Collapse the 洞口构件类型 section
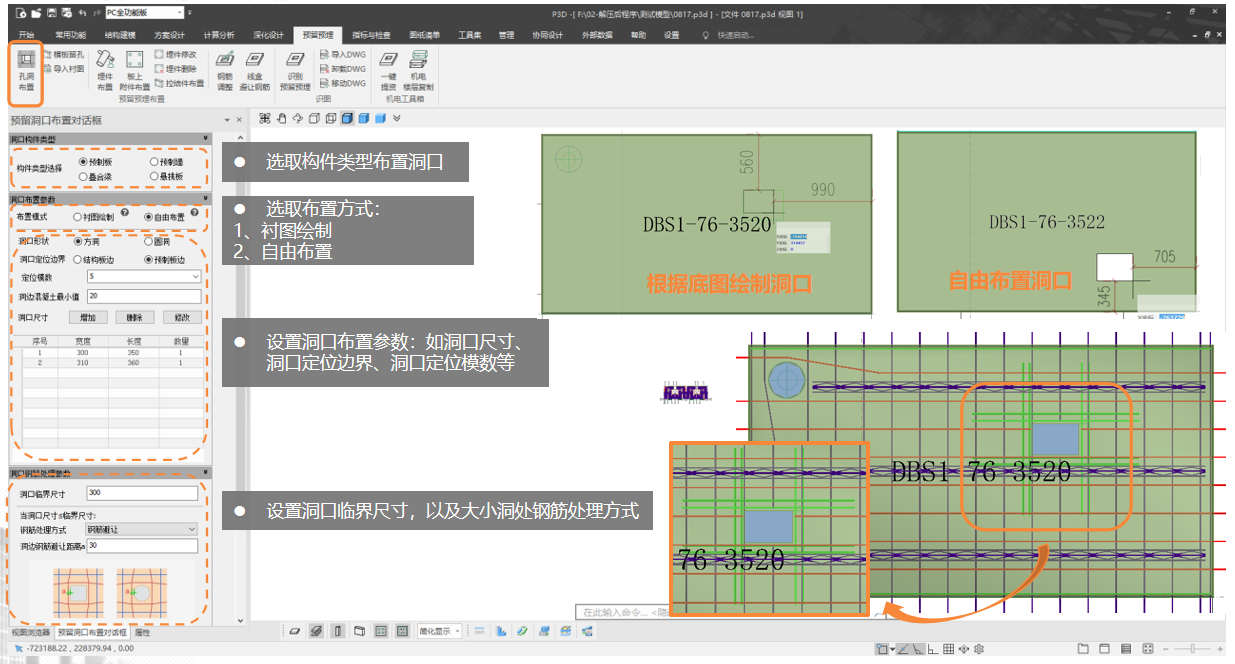Screen dimensions: 1235x664 (205, 138)
